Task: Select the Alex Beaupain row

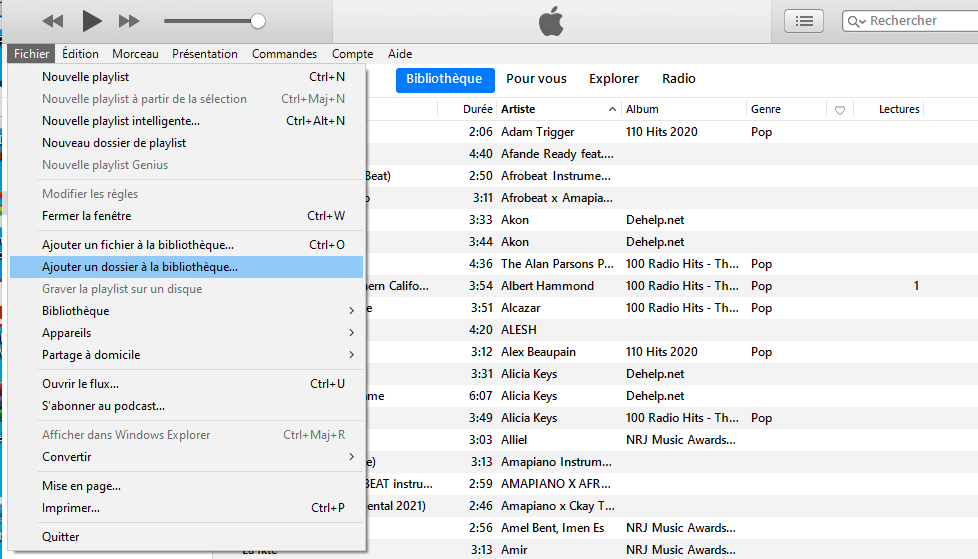Action: [672, 352]
